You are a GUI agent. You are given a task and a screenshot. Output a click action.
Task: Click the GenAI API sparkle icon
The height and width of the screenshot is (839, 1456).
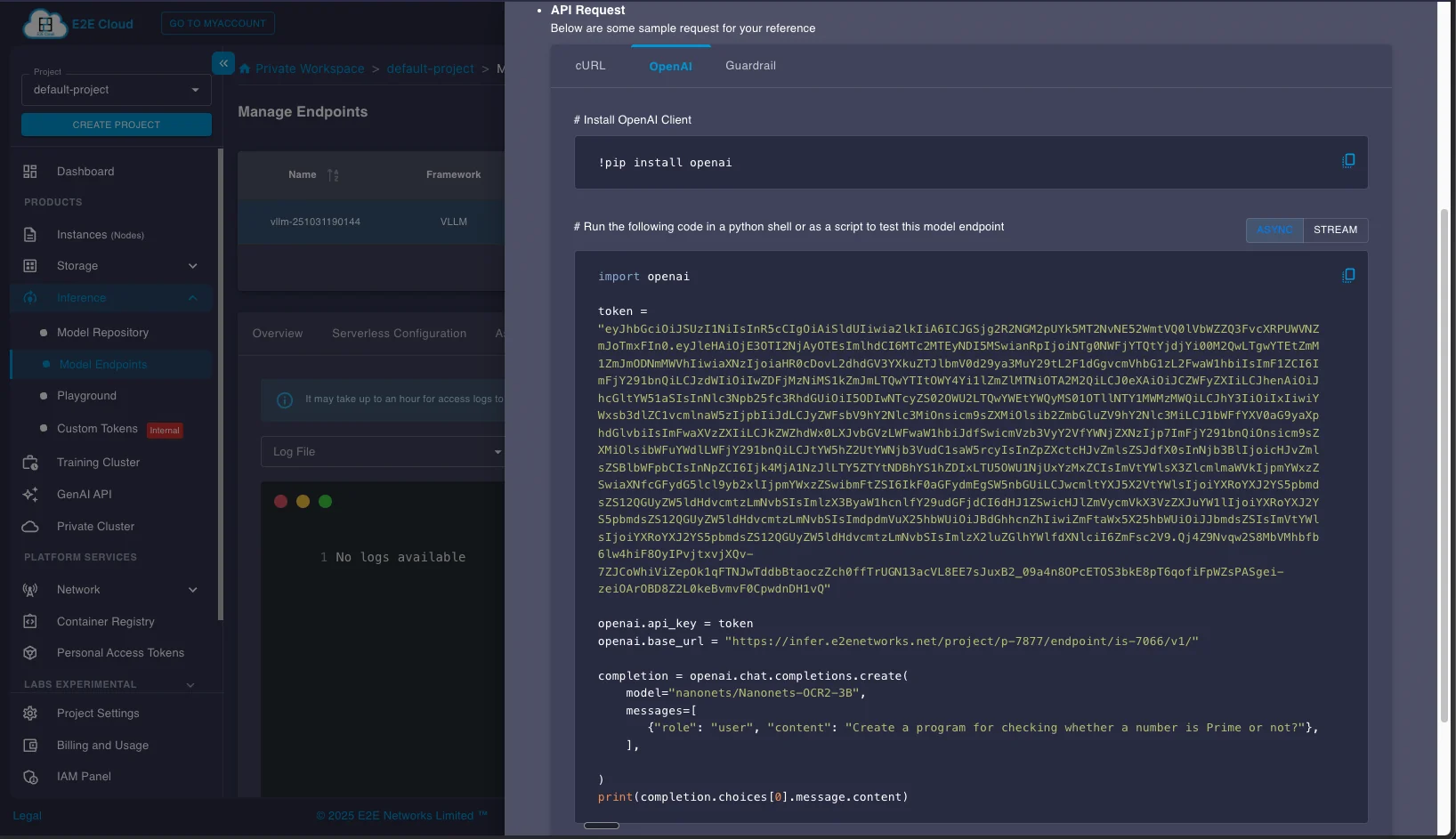point(30,495)
